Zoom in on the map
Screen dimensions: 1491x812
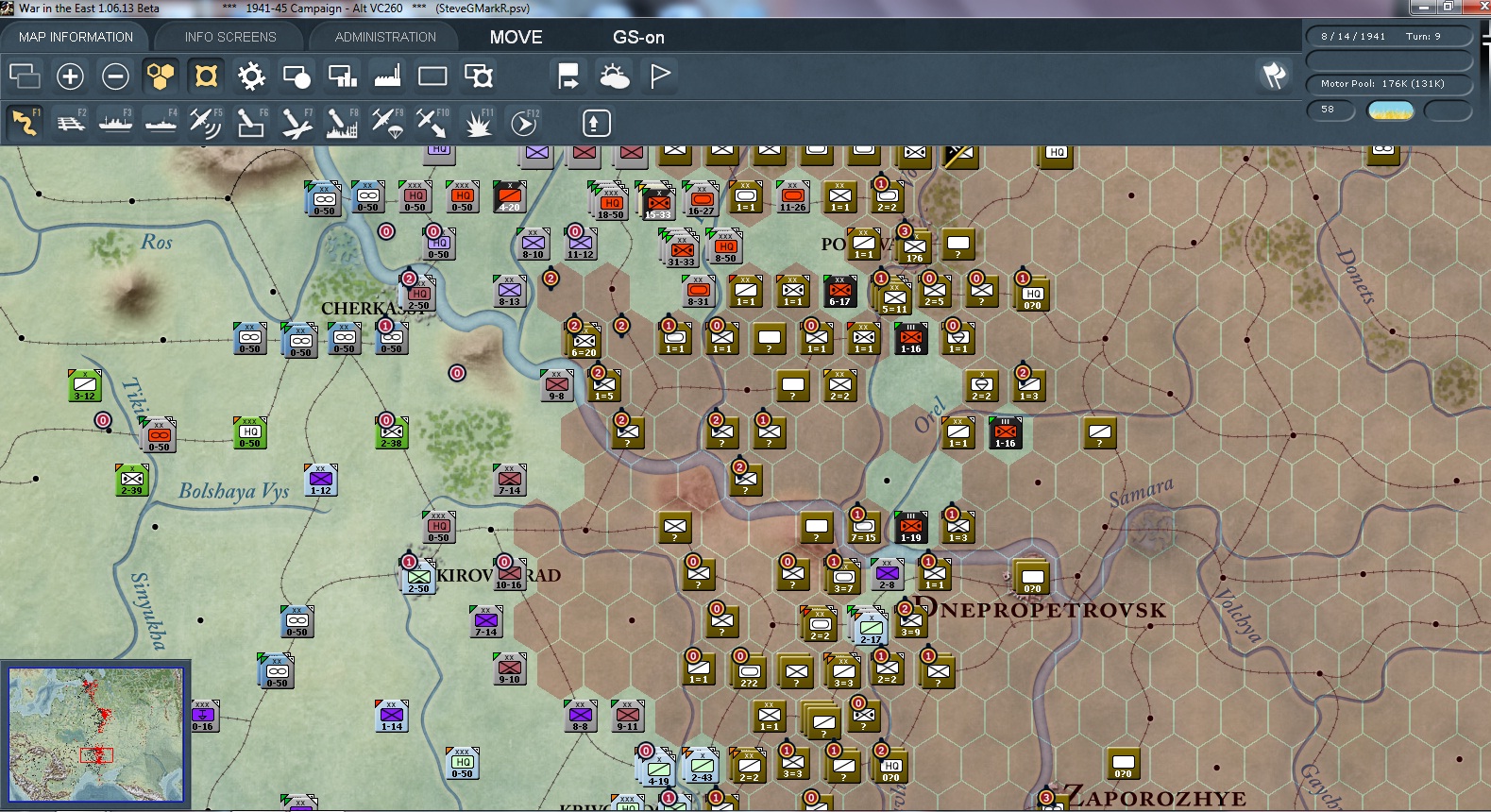coord(70,76)
